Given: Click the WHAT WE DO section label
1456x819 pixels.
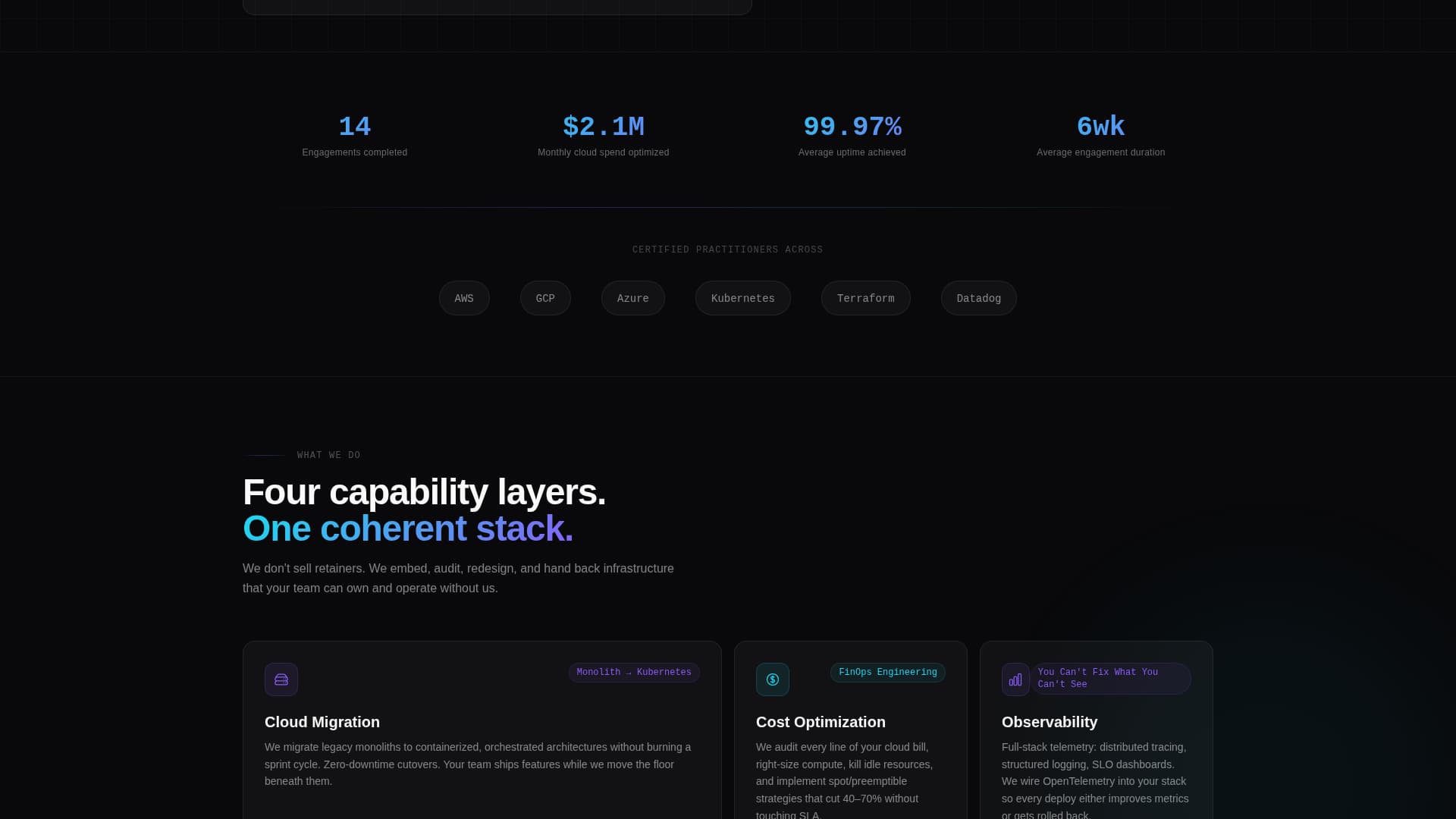Looking at the screenshot, I should (329, 455).
